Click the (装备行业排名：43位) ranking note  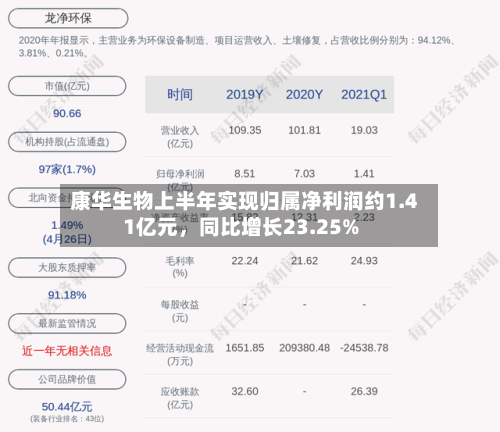67,419
